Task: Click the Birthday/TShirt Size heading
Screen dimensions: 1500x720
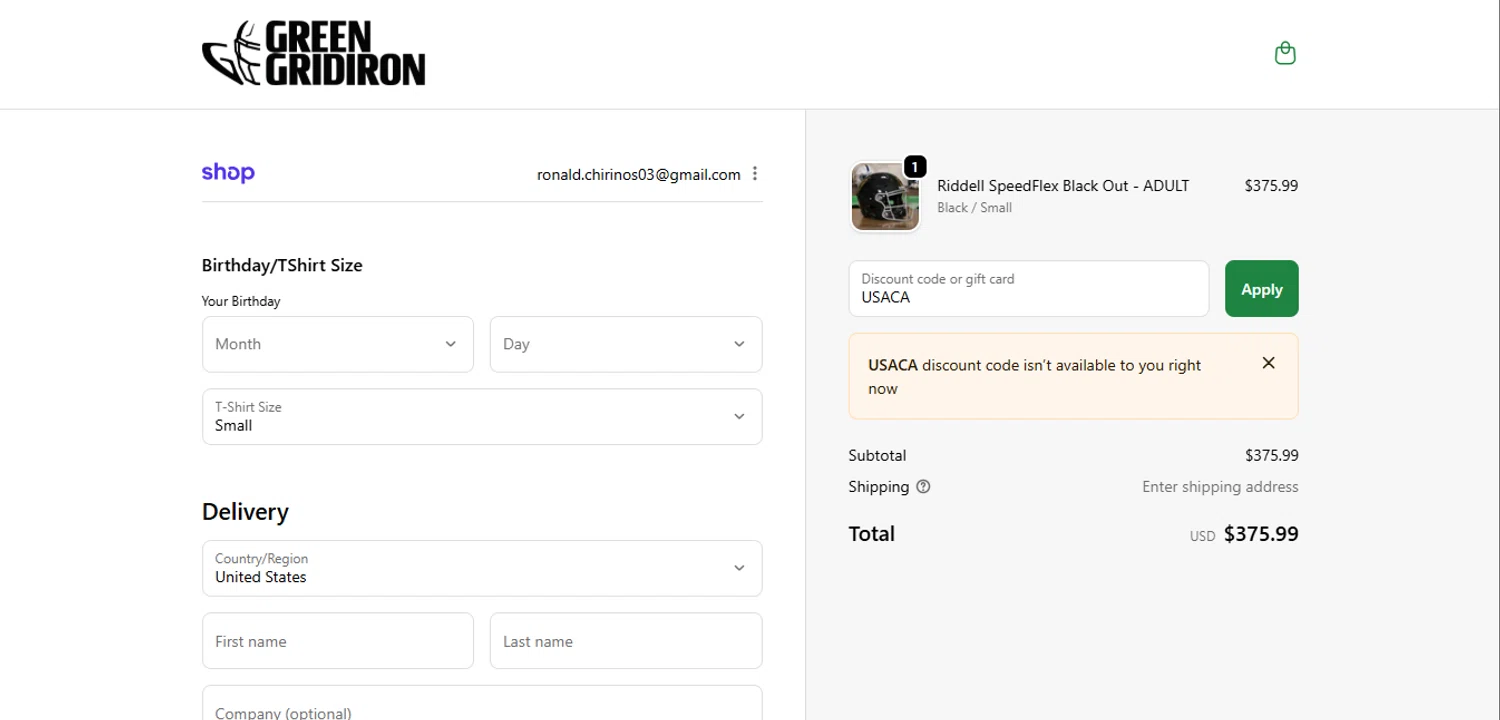Action: (282, 266)
